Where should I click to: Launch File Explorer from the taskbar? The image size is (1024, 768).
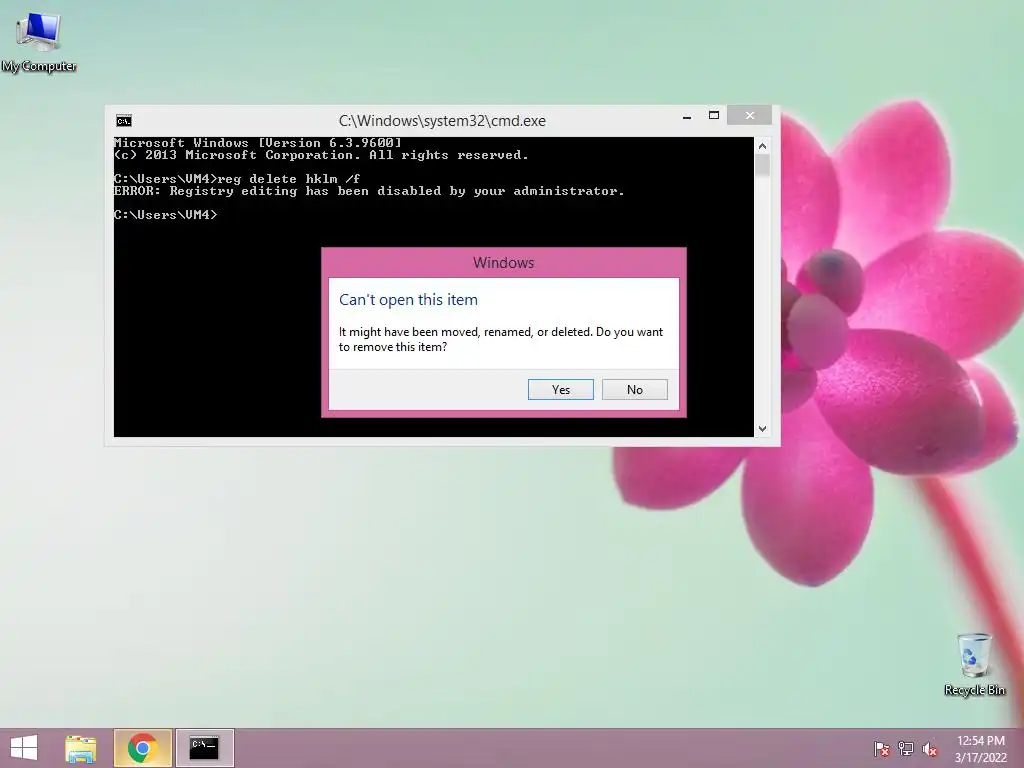(x=81, y=748)
